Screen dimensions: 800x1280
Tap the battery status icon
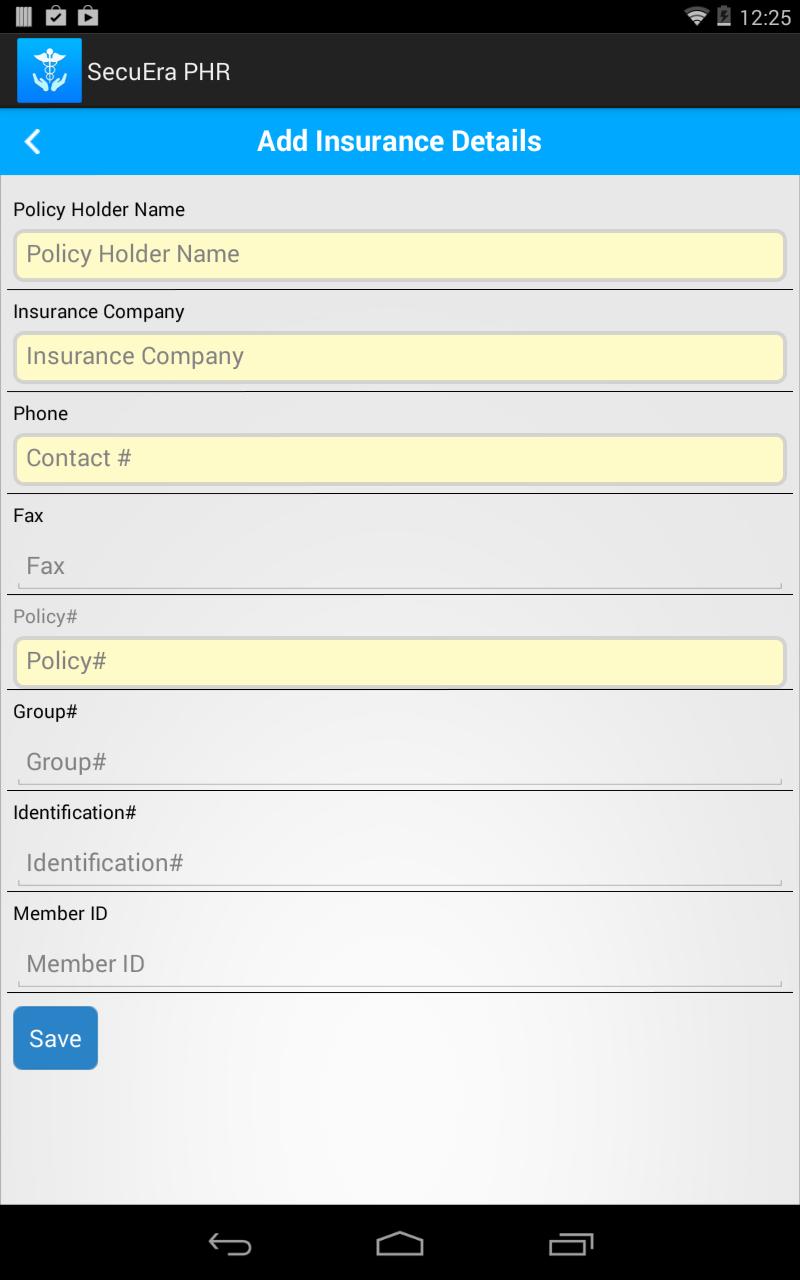[x=724, y=16]
